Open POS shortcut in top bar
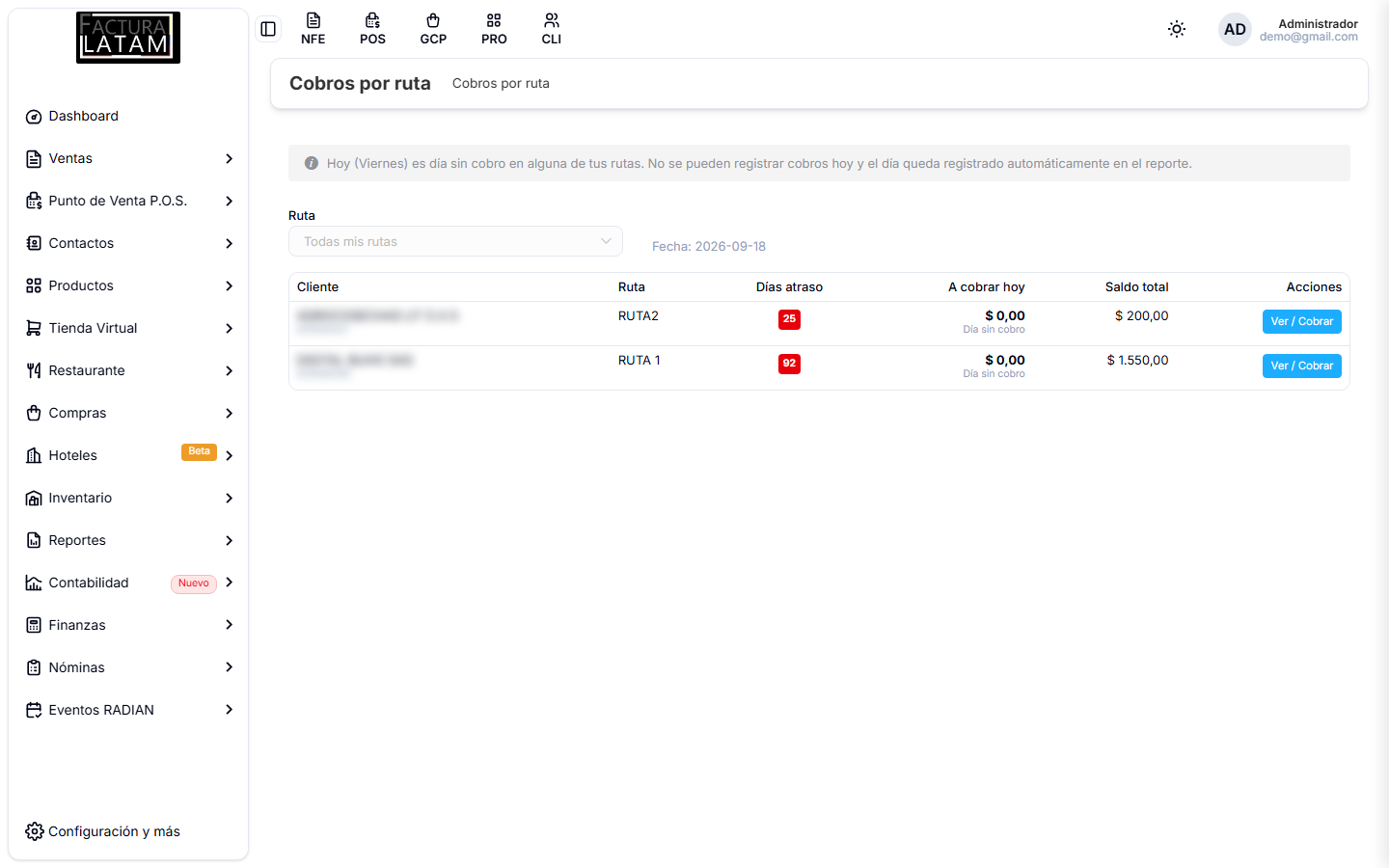Viewport: 1389px width, 868px height. pyautogui.click(x=372, y=29)
